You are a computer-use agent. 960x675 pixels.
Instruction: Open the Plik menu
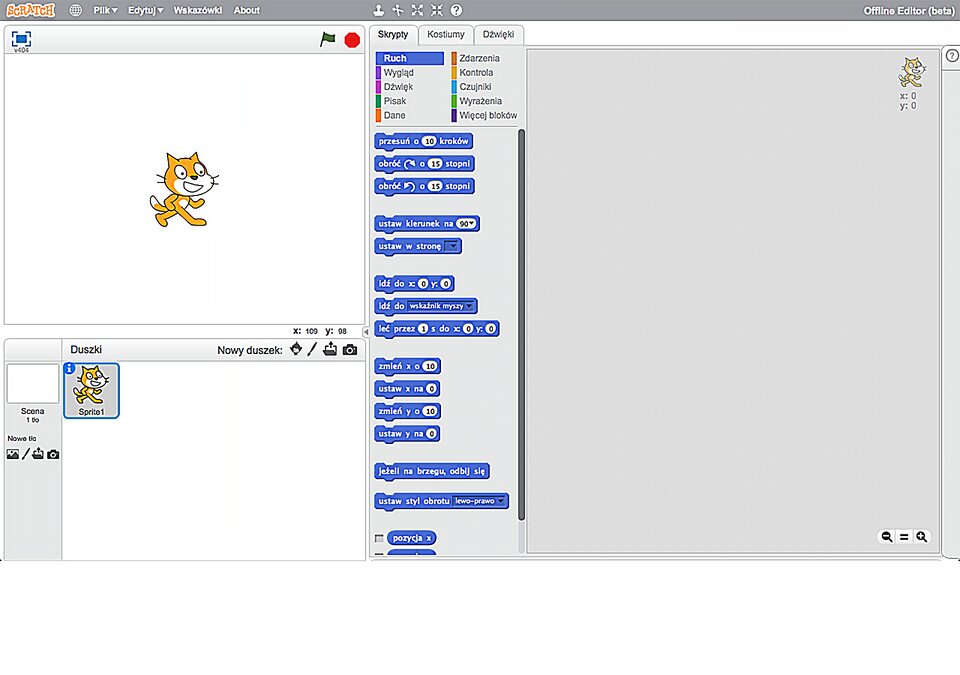coord(105,10)
